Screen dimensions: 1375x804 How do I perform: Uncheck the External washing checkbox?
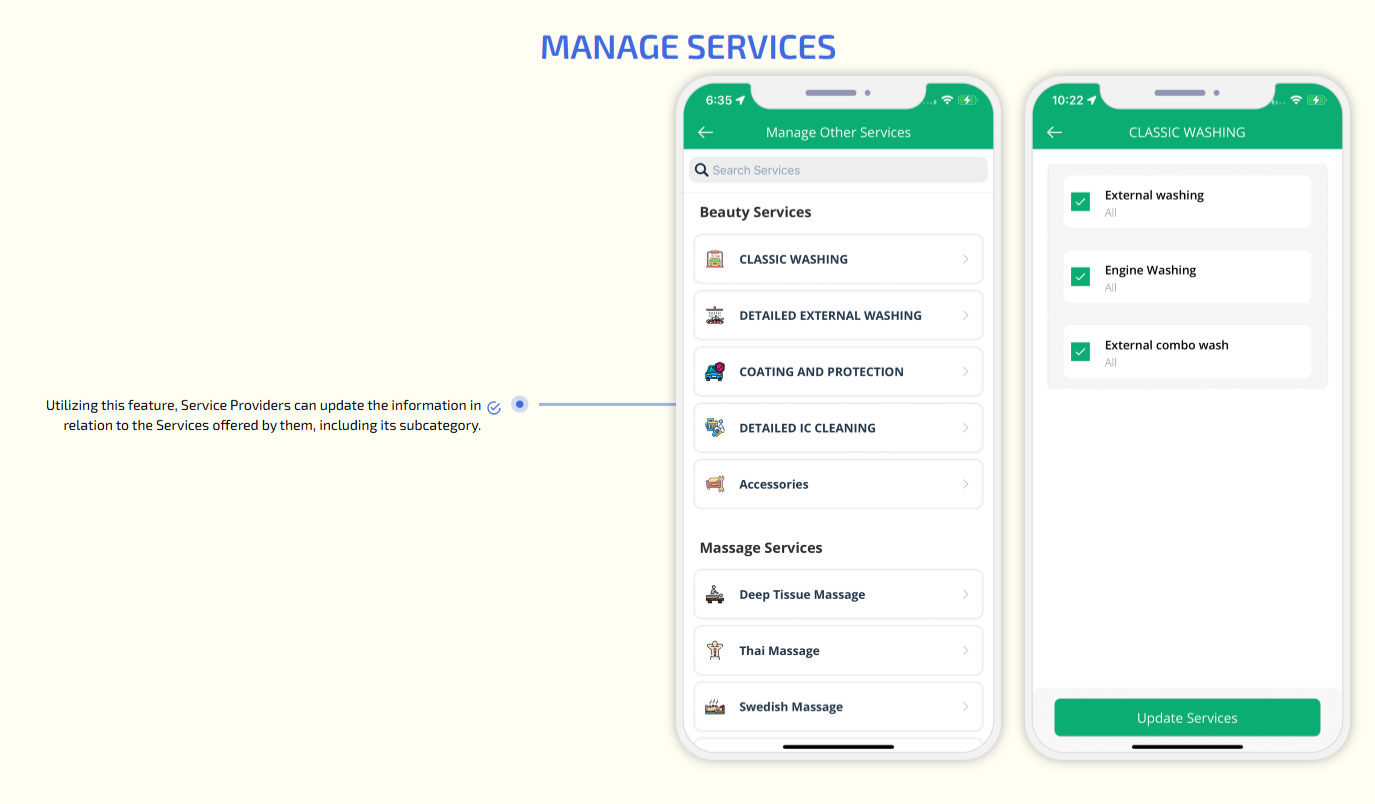1080,202
